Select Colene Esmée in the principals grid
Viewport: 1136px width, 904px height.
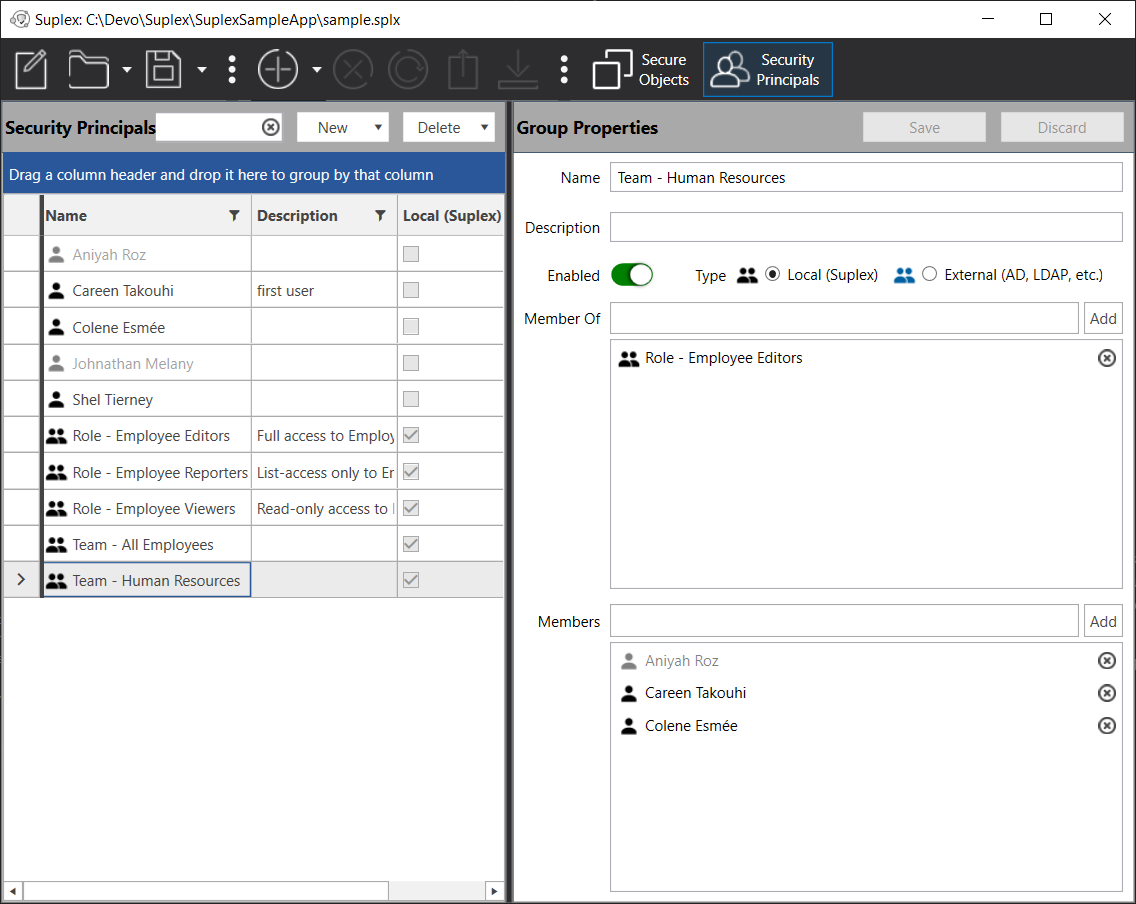(253, 327)
